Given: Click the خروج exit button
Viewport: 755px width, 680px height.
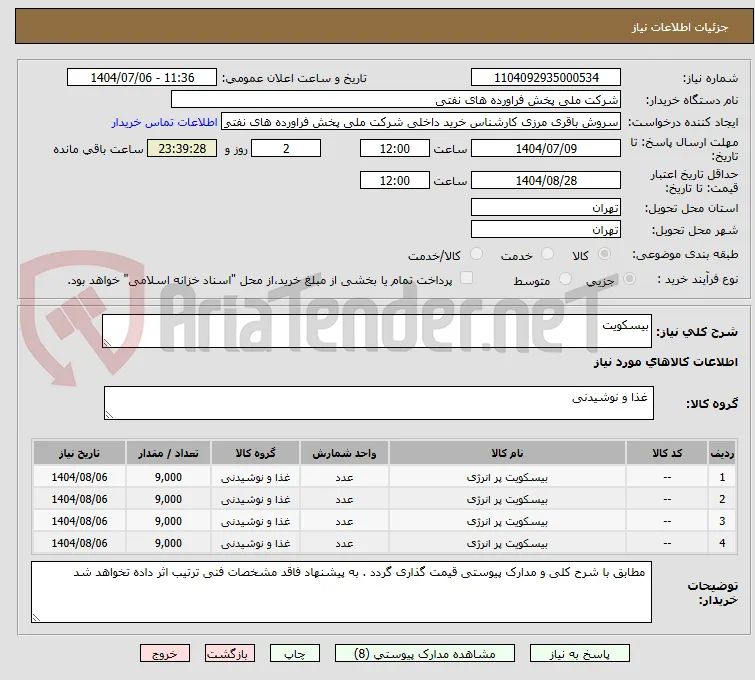Looking at the screenshot, I should pyautogui.click(x=165, y=654).
